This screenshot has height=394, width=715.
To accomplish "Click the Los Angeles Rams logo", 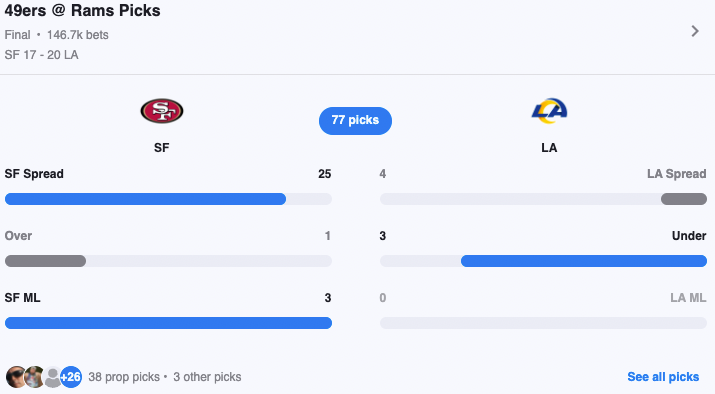I will [549, 111].
